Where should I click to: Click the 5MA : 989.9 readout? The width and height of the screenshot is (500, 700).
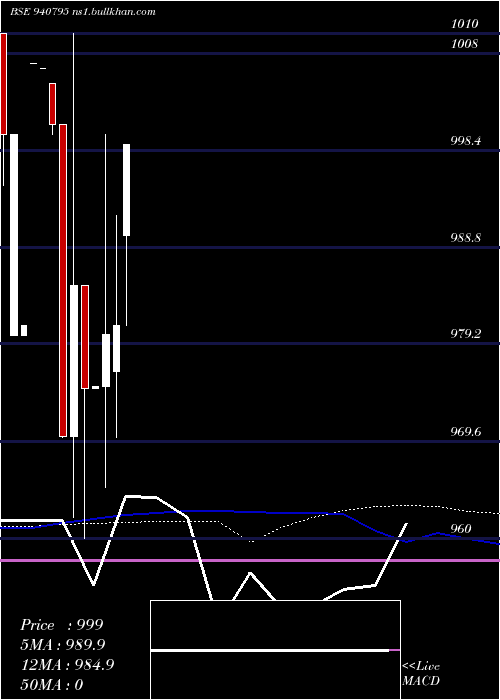(x=63, y=645)
